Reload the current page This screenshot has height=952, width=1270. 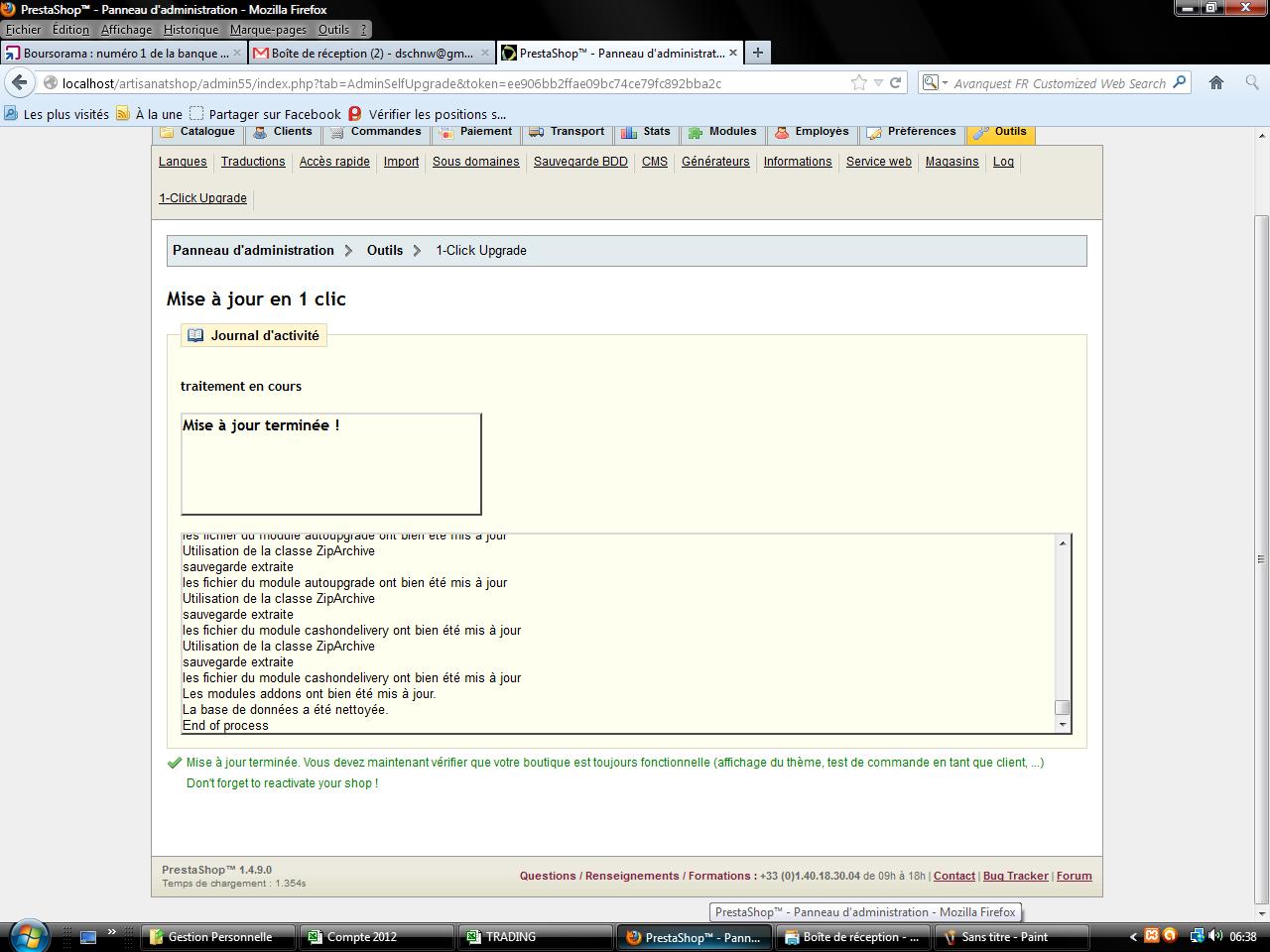pos(895,83)
